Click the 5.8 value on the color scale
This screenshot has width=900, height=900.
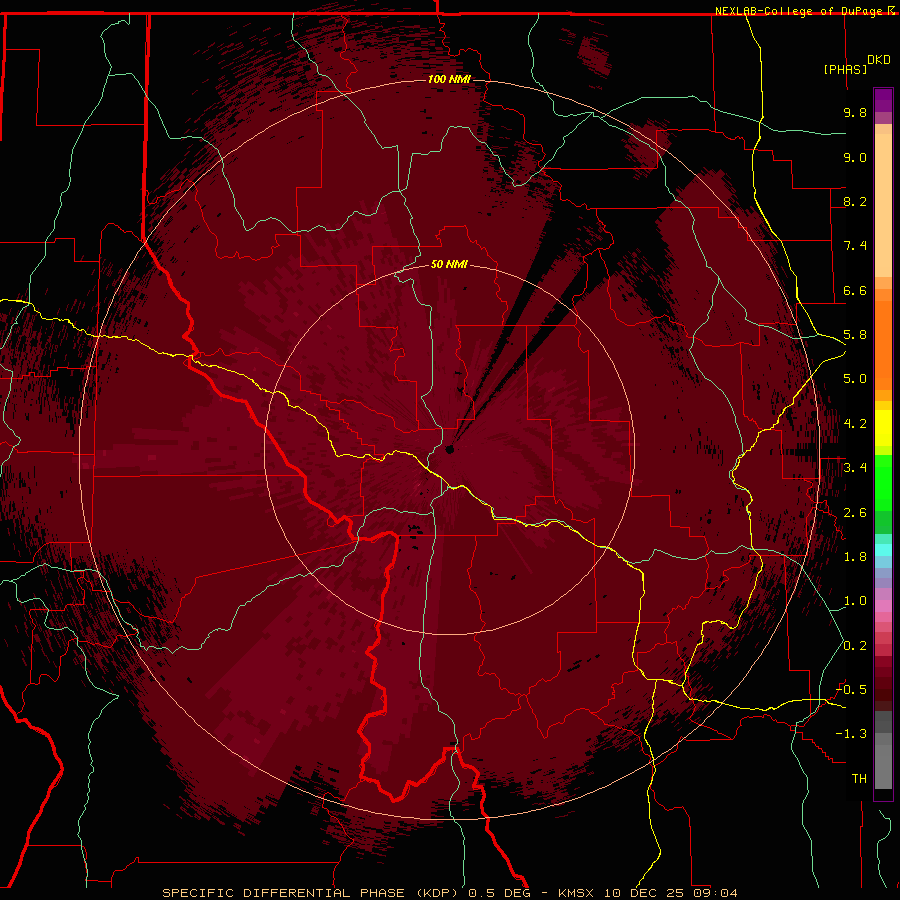(x=855, y=335)
